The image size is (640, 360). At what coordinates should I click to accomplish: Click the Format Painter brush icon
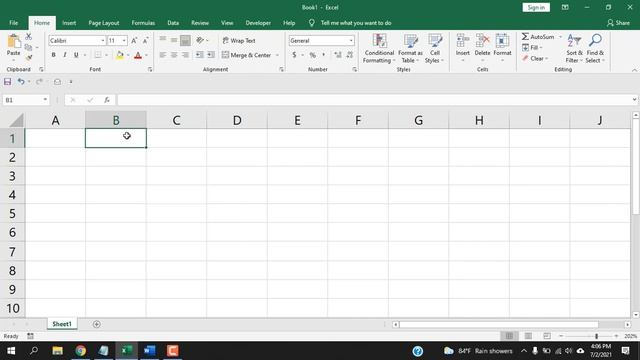click(x=29, y=58)
